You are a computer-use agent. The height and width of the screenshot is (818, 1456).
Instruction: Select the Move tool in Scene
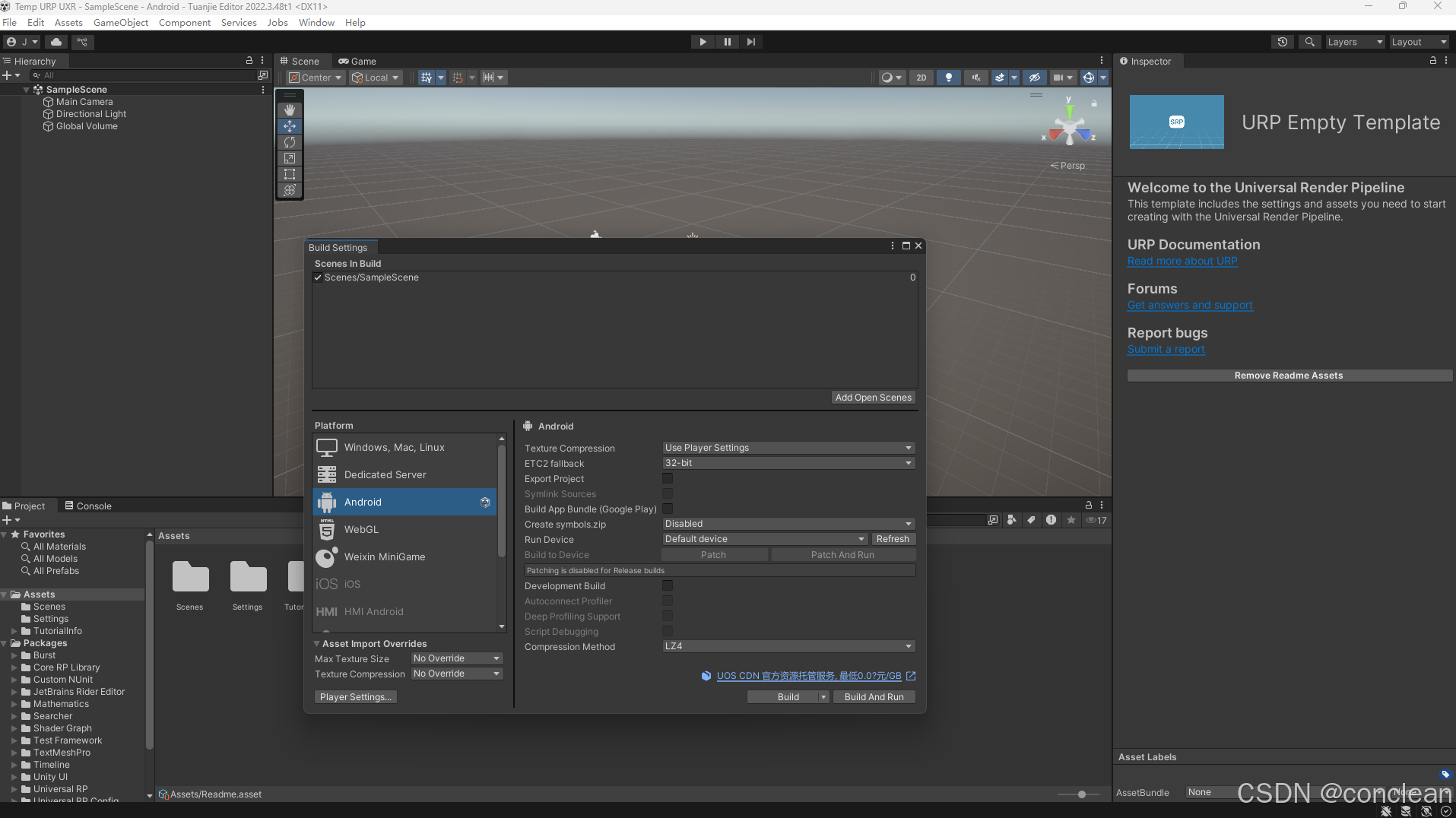pos(290,126)
